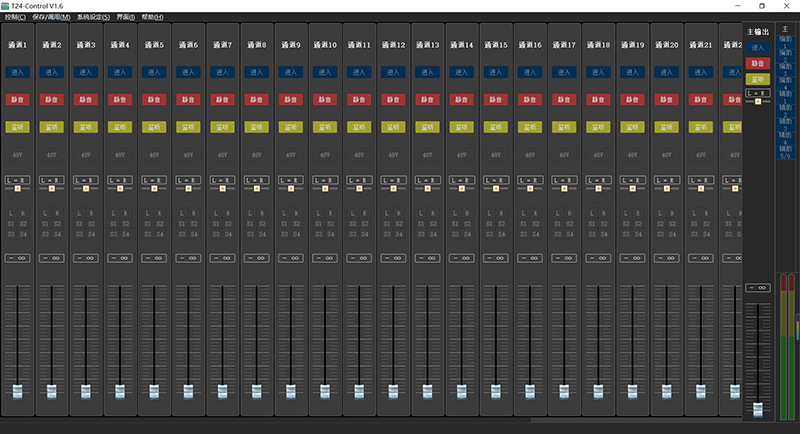Click the main output fader handle
800x434 pixels.
click(758, 408)
